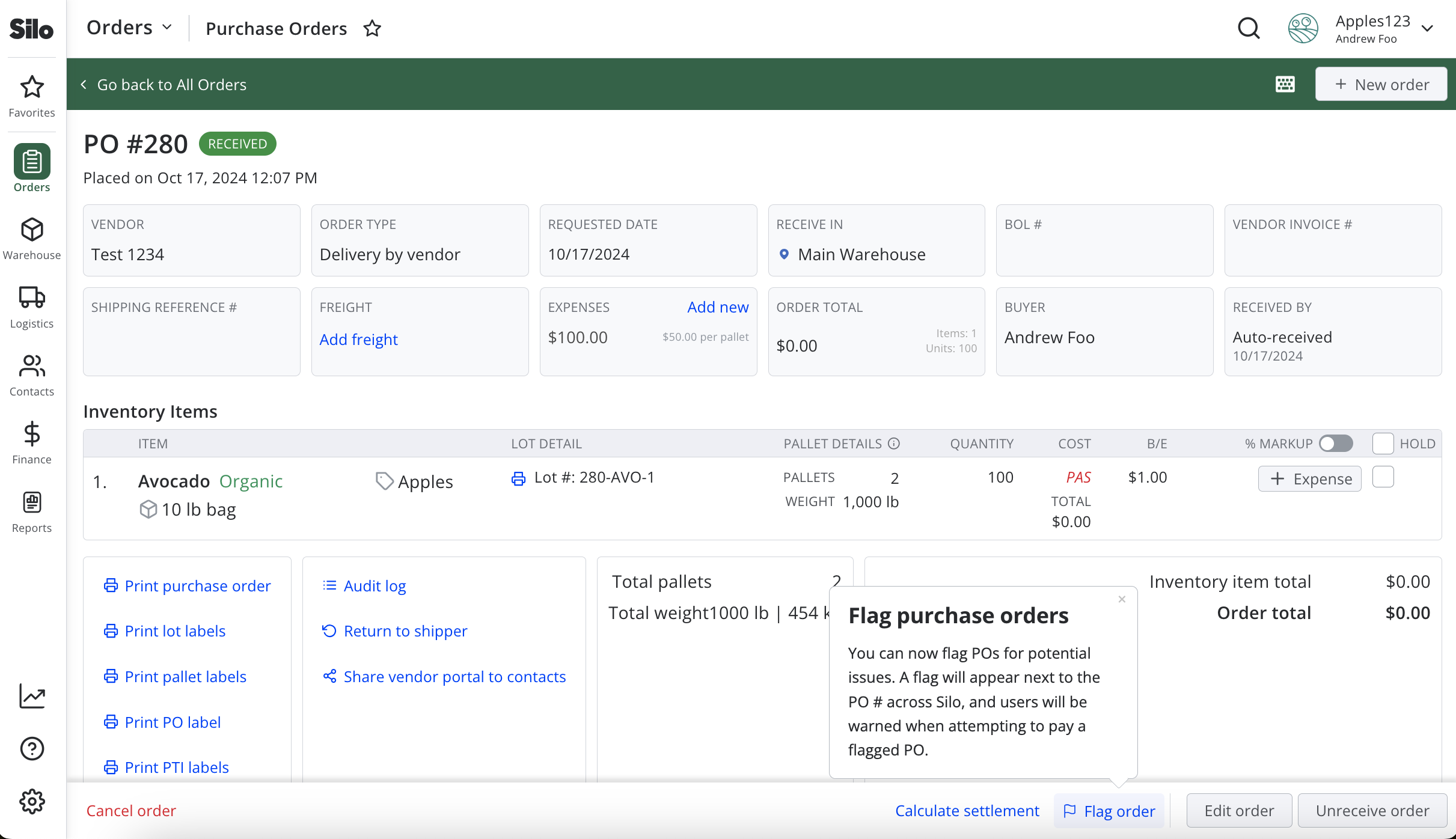Click the PAS cost value
The height and width of the screenshot is (839, 1456).
tap(1078, 477)
